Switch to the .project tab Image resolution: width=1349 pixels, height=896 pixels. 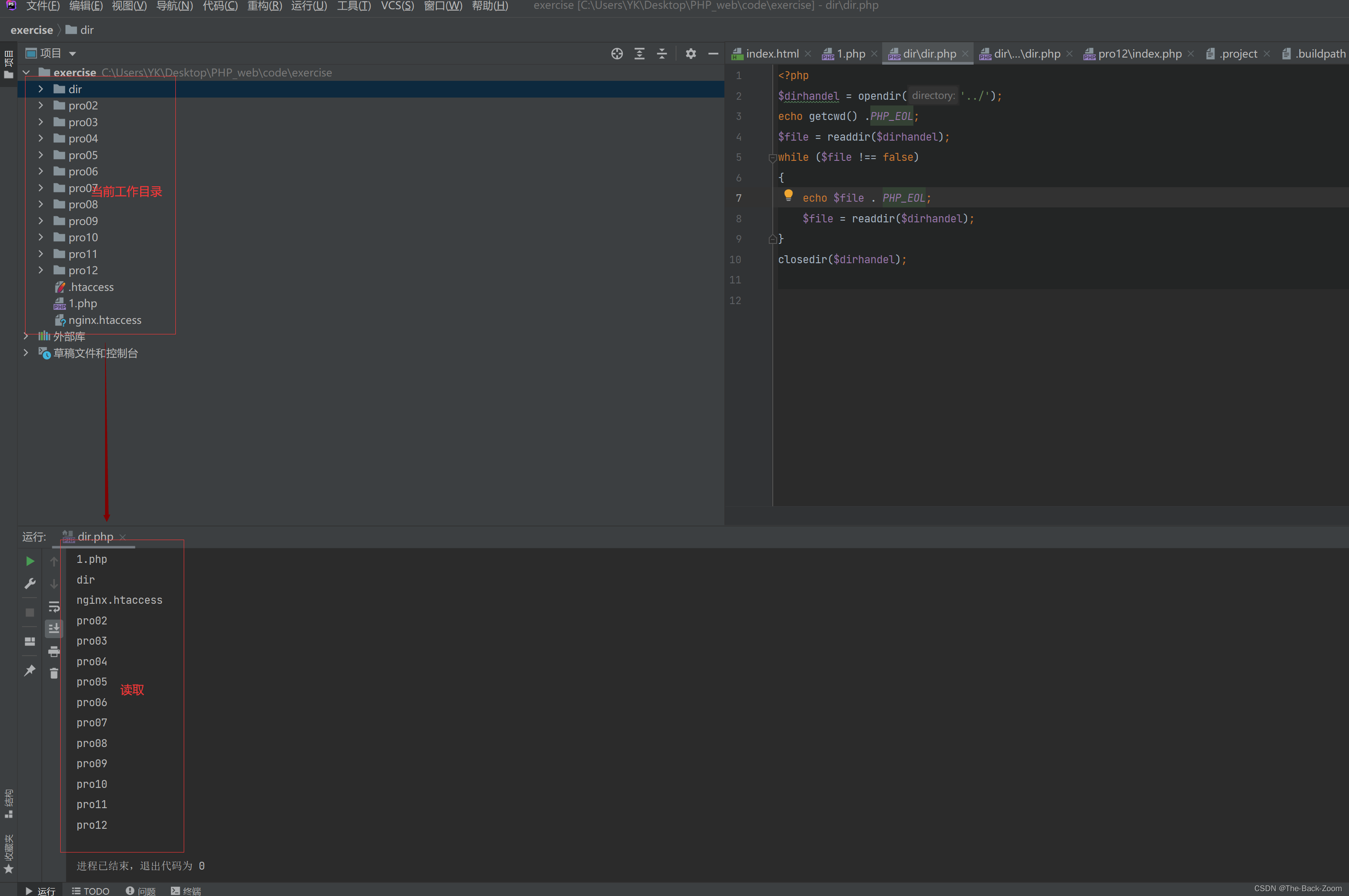click(x=1237, y=54)
